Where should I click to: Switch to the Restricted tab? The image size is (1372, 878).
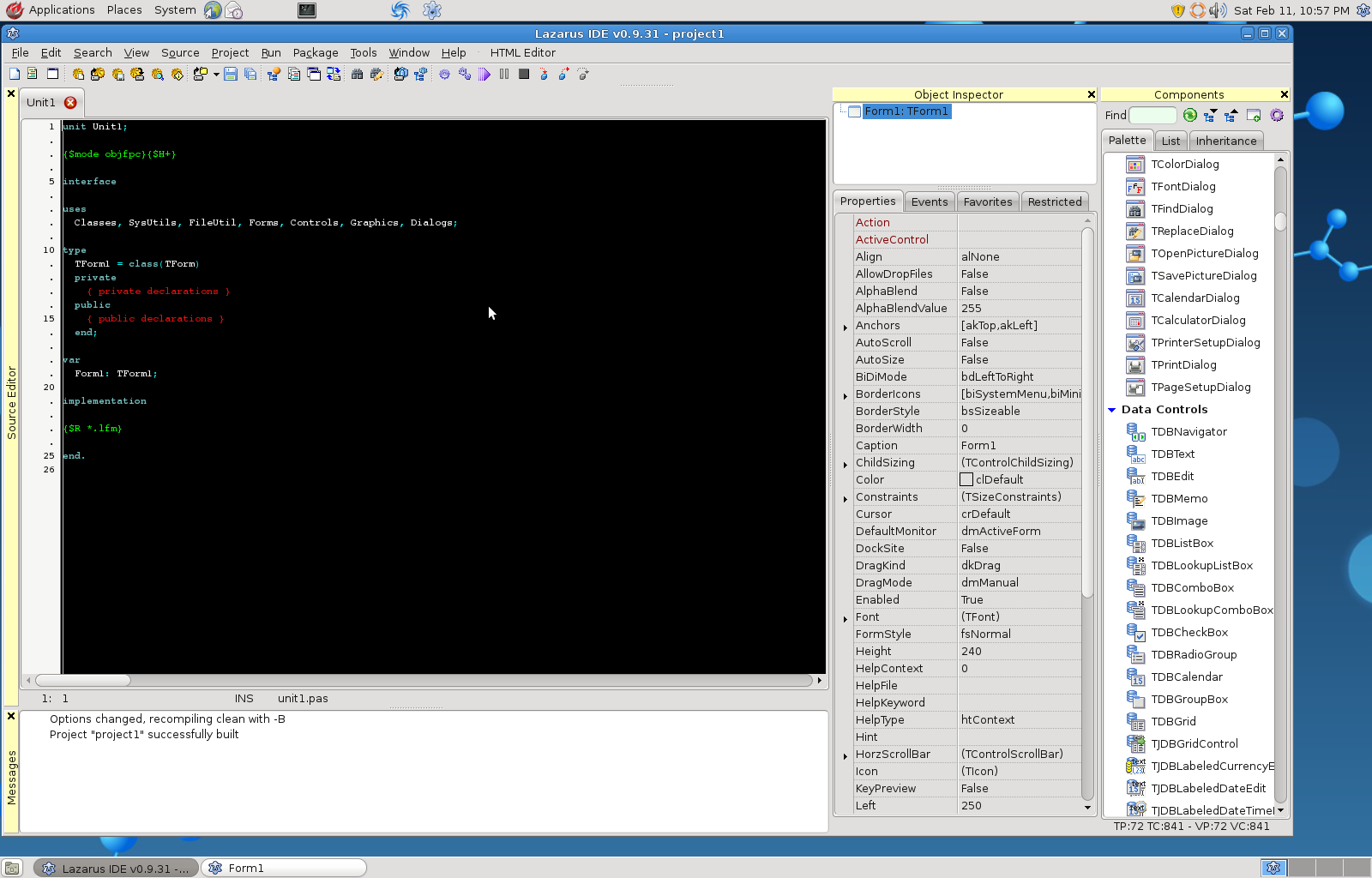[1055, 201]
